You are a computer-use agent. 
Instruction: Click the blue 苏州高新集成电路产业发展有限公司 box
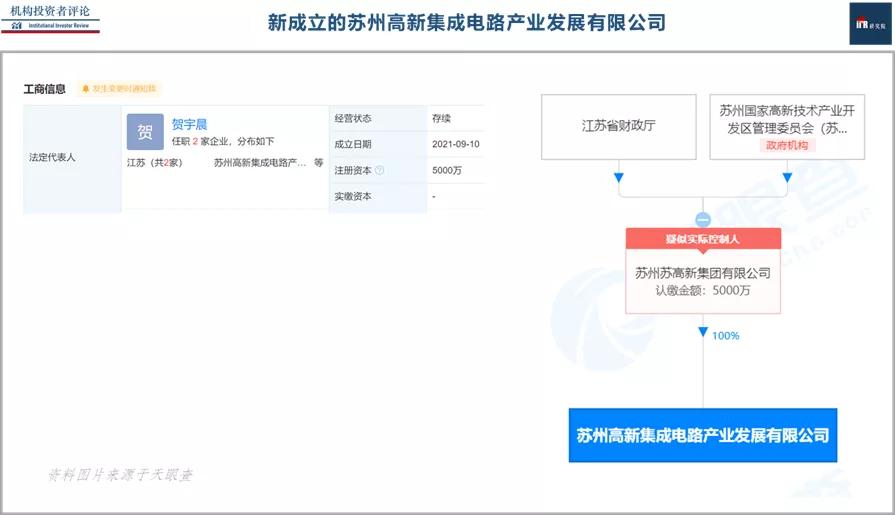(x=703, y=435)
